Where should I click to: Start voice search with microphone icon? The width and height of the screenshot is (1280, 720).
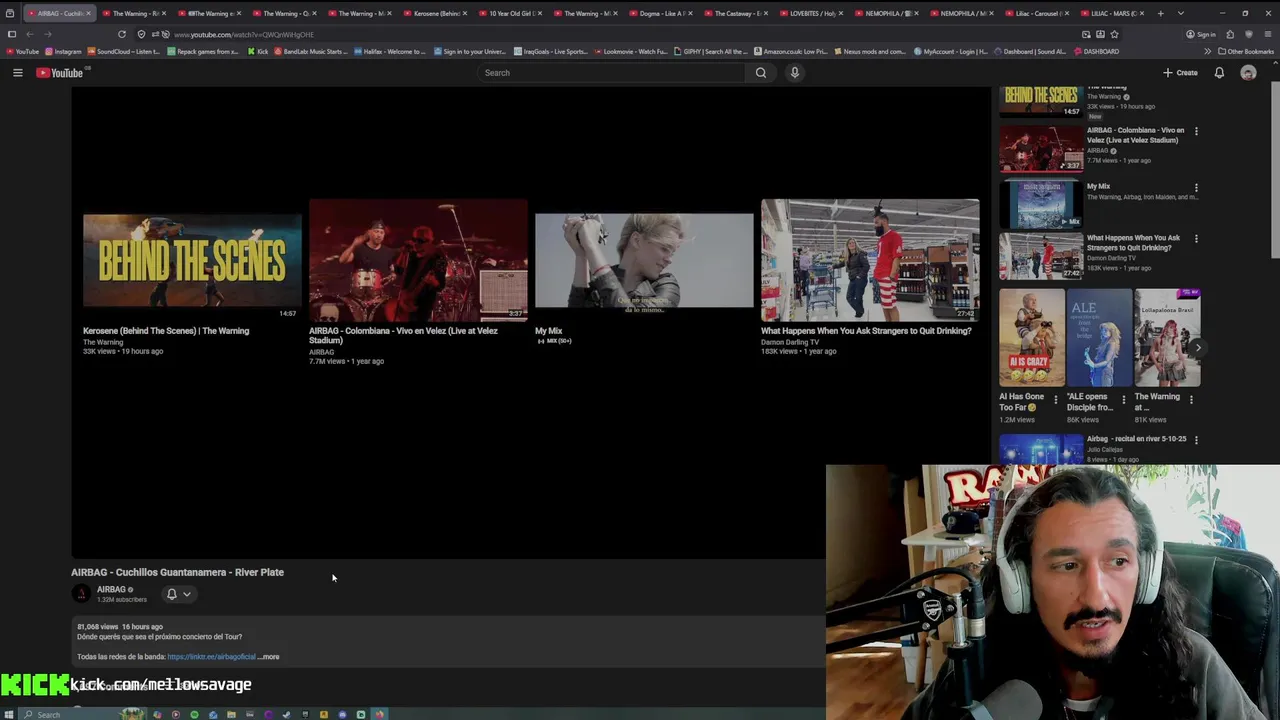pos(795,73)
